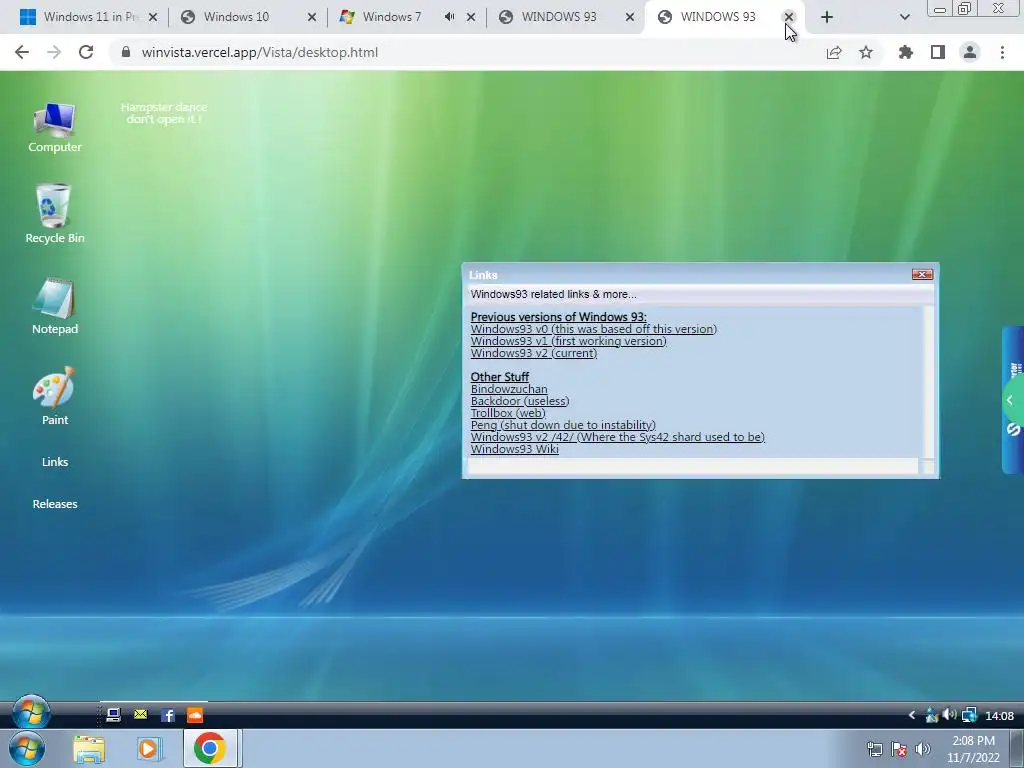This screenshot has width=1024, height=768.
Task: Click the Chrome taskbar button
Action: tap(210, 748)
